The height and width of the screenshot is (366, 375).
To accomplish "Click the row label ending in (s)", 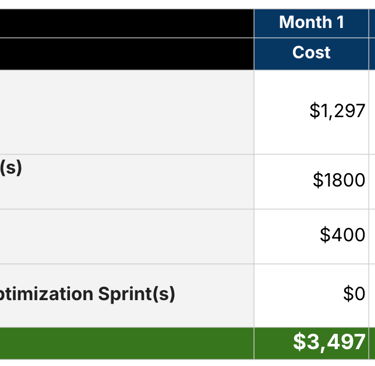I will coord(11,168).
